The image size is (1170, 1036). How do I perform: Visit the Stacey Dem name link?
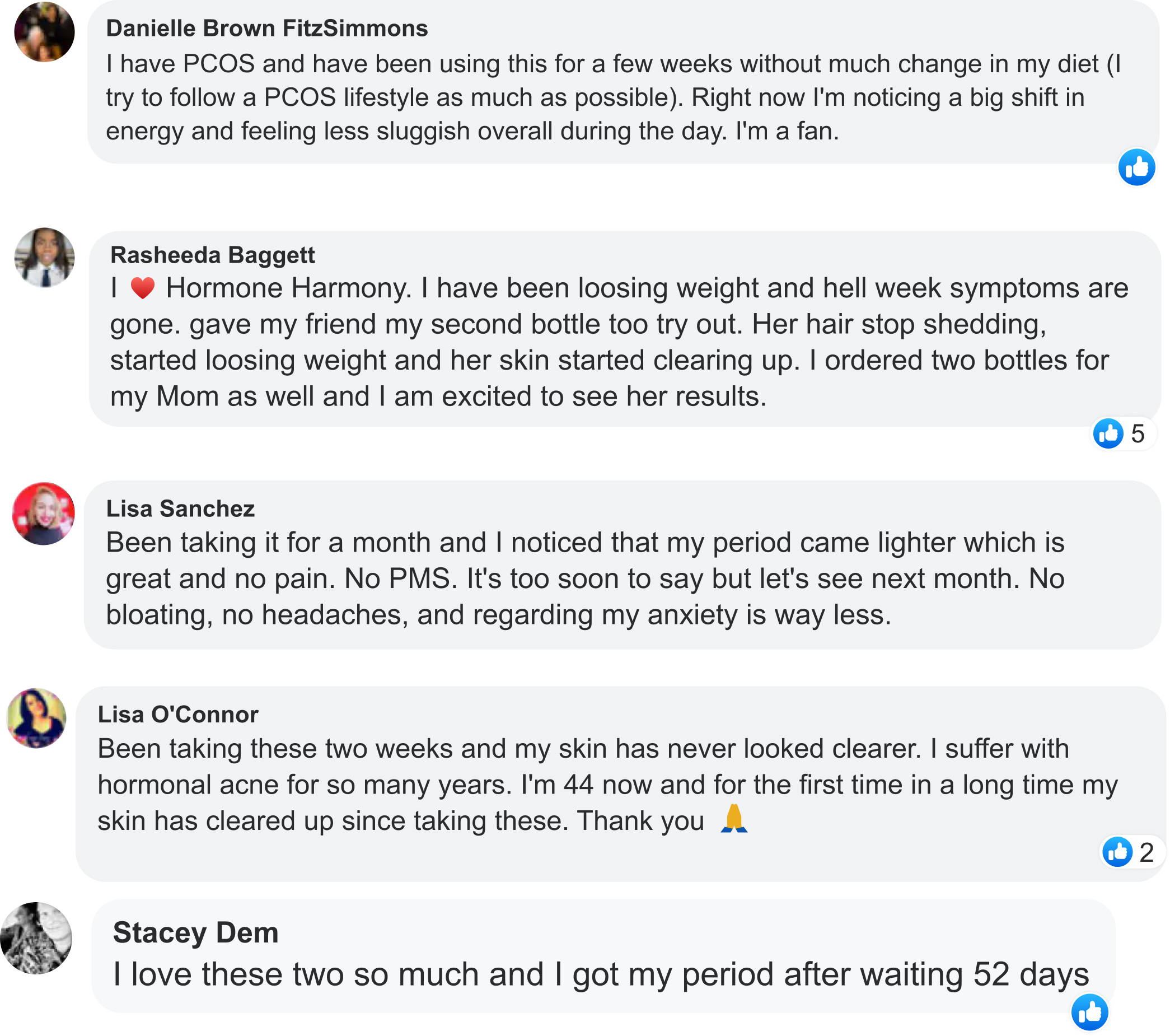pos(195,932)
